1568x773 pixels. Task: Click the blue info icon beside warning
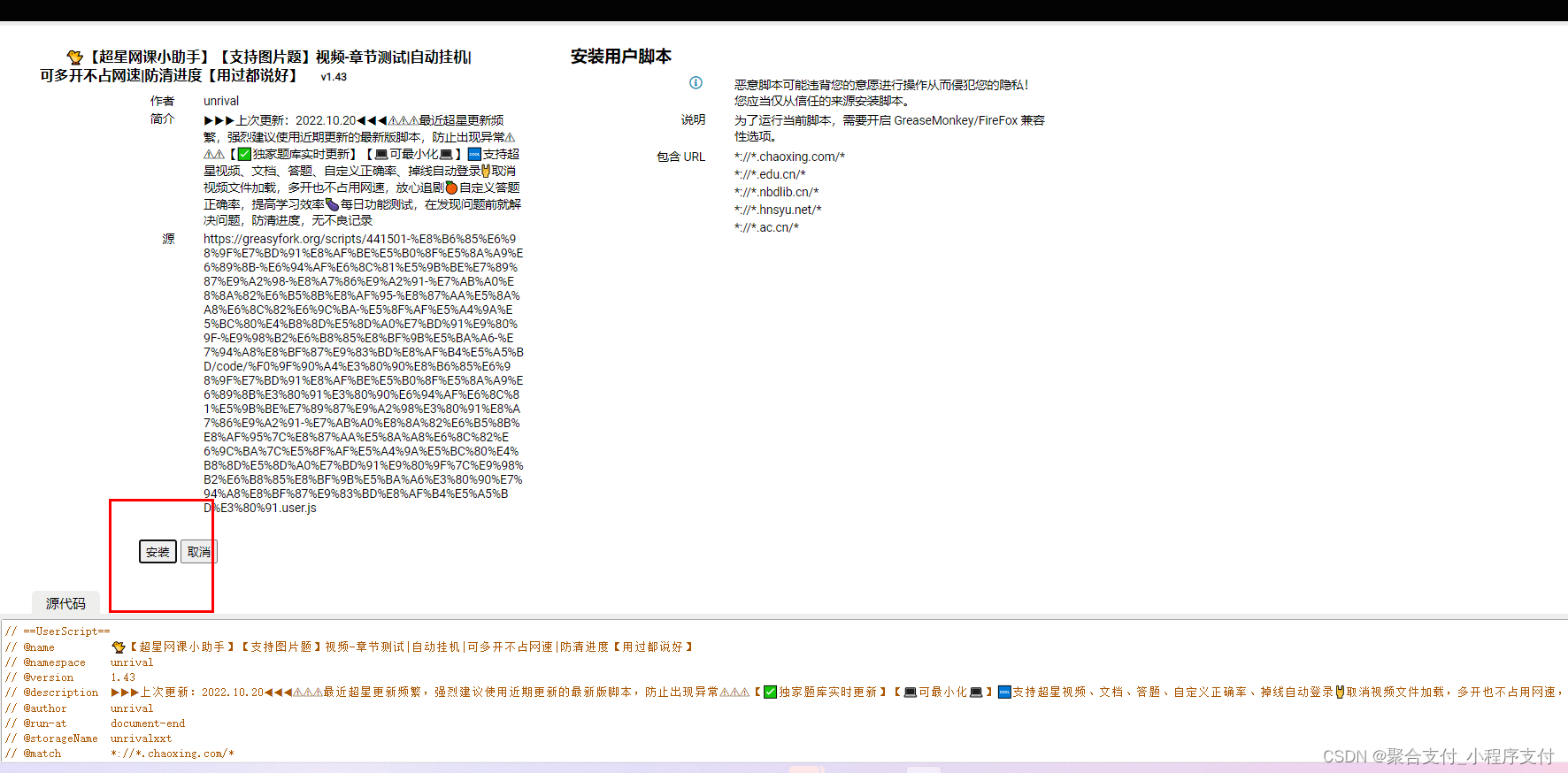pyautogui.click(x=696, y=83)
